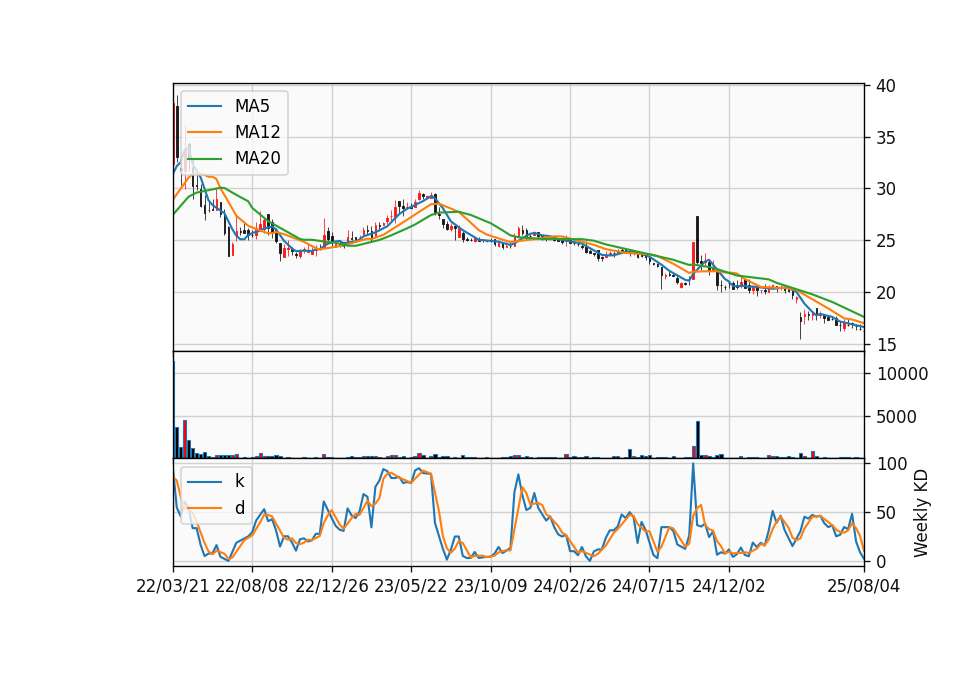Click the blue MA5 legend line sample
This screenshot has width=960, height=690.
(204, 106)
